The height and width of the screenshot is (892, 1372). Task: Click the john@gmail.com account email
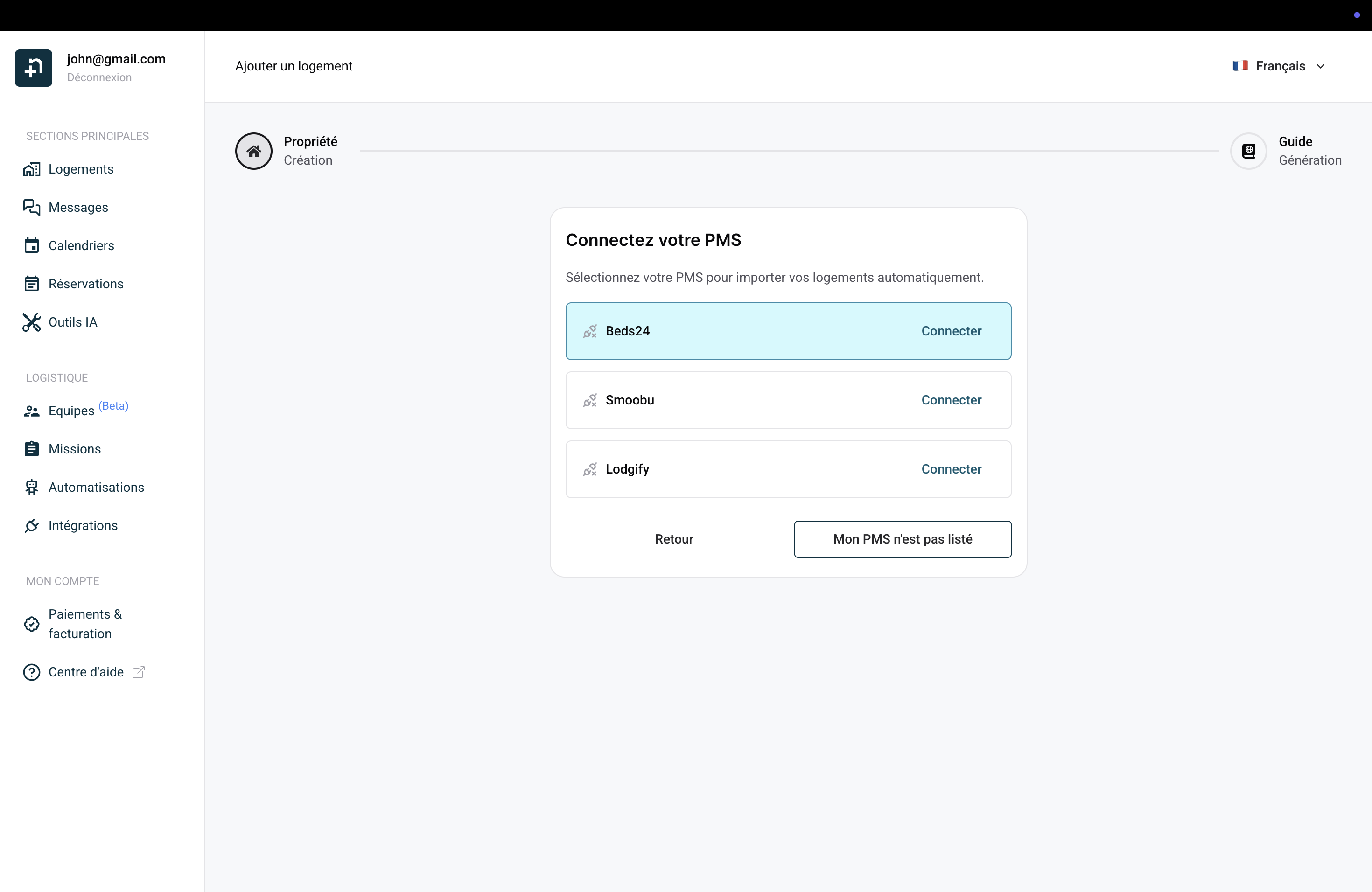[x=116, y=59]
